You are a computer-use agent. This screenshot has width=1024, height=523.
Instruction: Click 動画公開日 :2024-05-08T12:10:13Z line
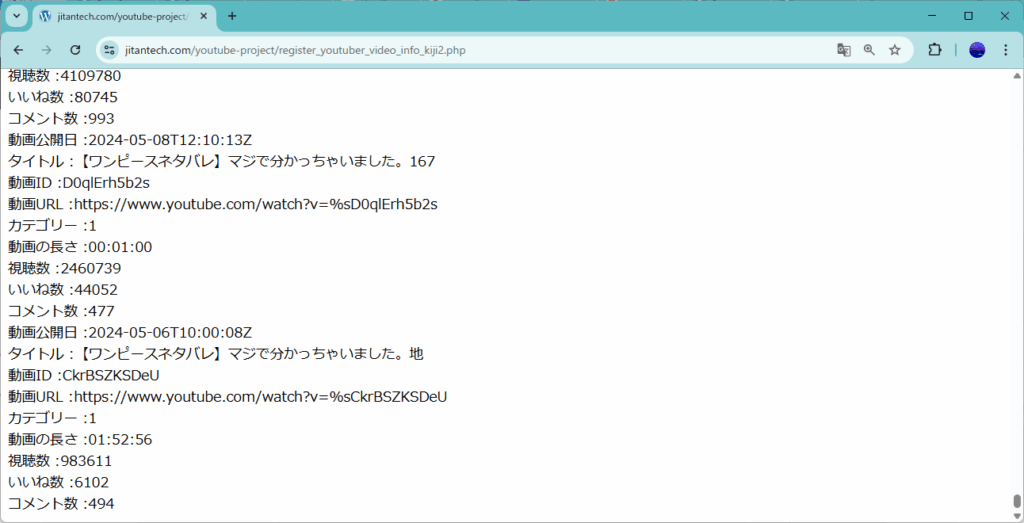[x=130, y=140]
